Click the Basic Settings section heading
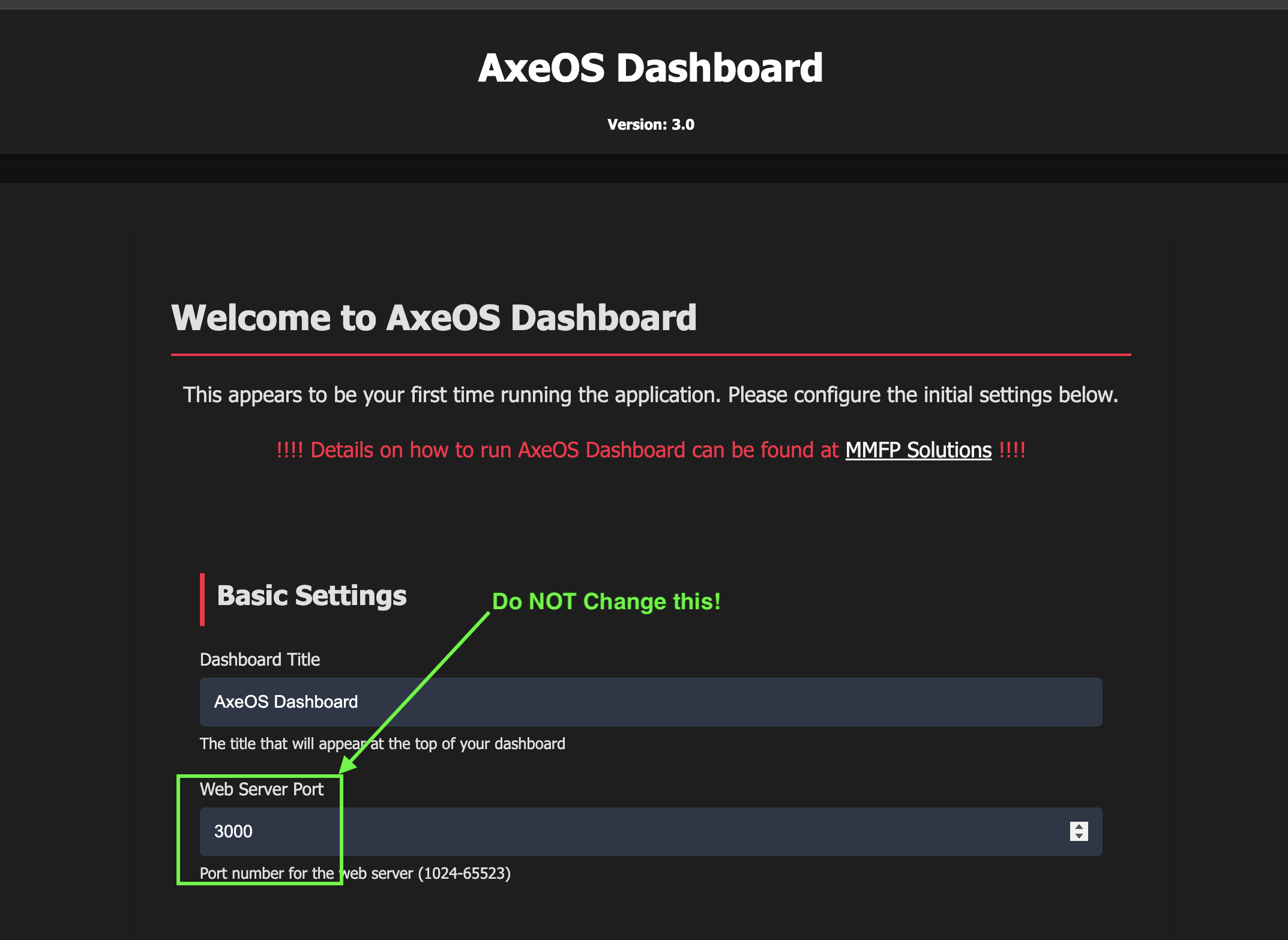The width and height of the screenshot is (1288, 940). [311, 595]
